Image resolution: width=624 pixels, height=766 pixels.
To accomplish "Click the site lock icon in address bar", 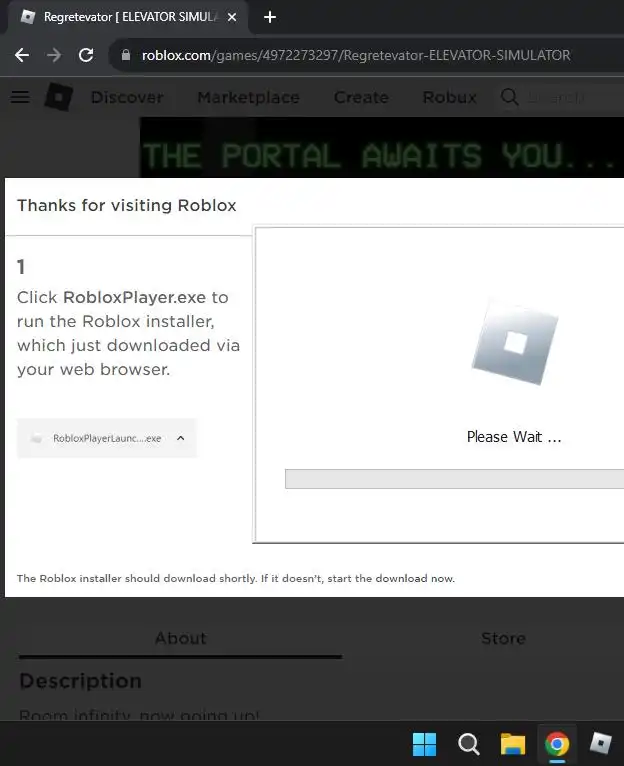I will pyautogui.click(x=126, y=55).
